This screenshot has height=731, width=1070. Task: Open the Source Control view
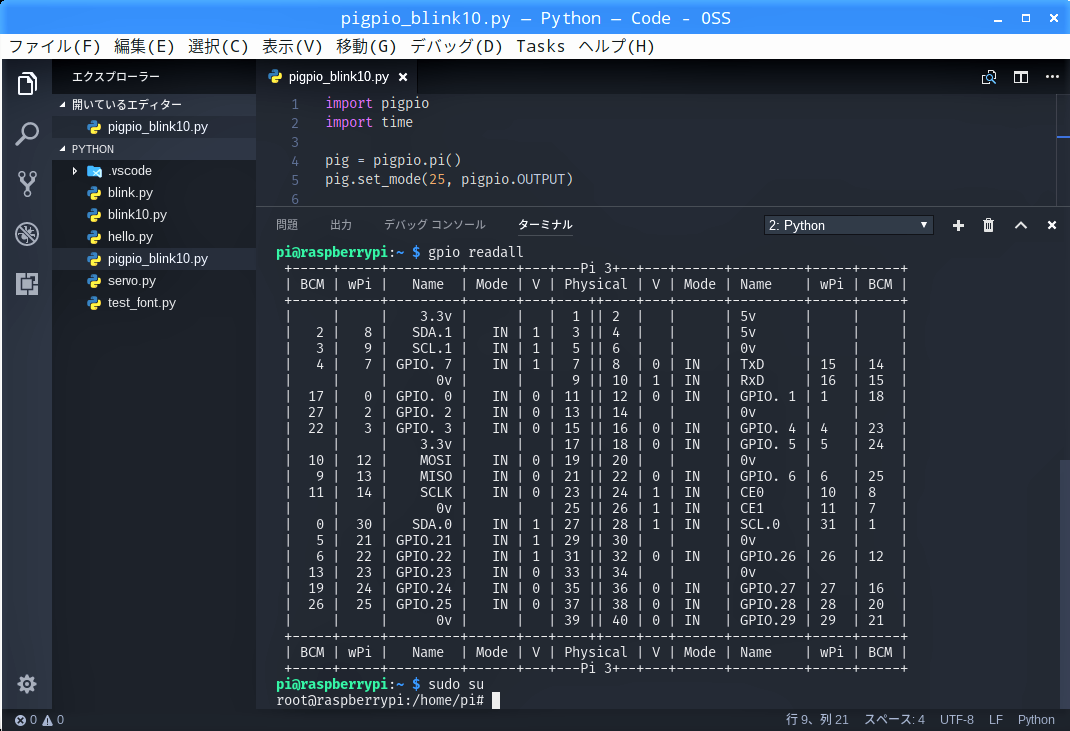coord(27,183)
